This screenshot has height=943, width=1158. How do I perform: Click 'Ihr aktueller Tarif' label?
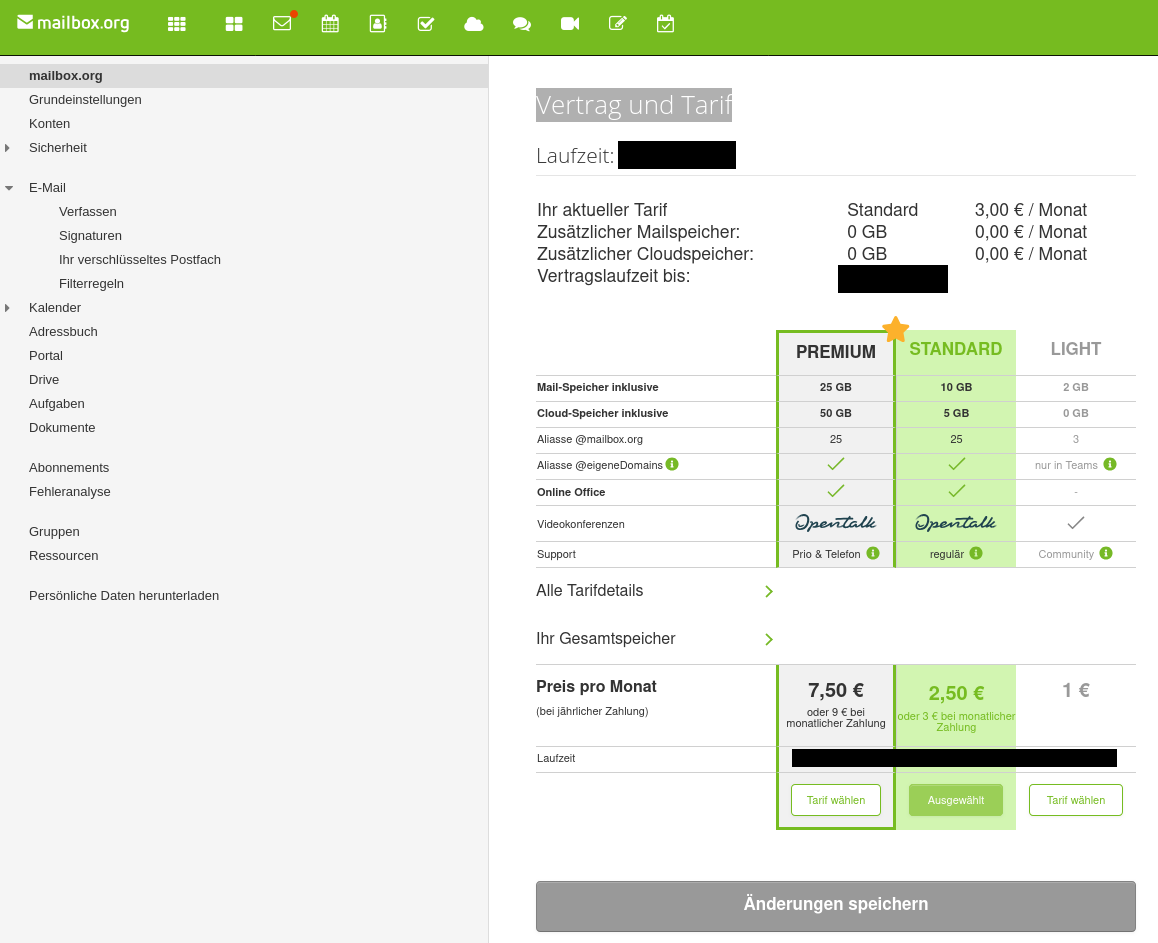[602, 210]
